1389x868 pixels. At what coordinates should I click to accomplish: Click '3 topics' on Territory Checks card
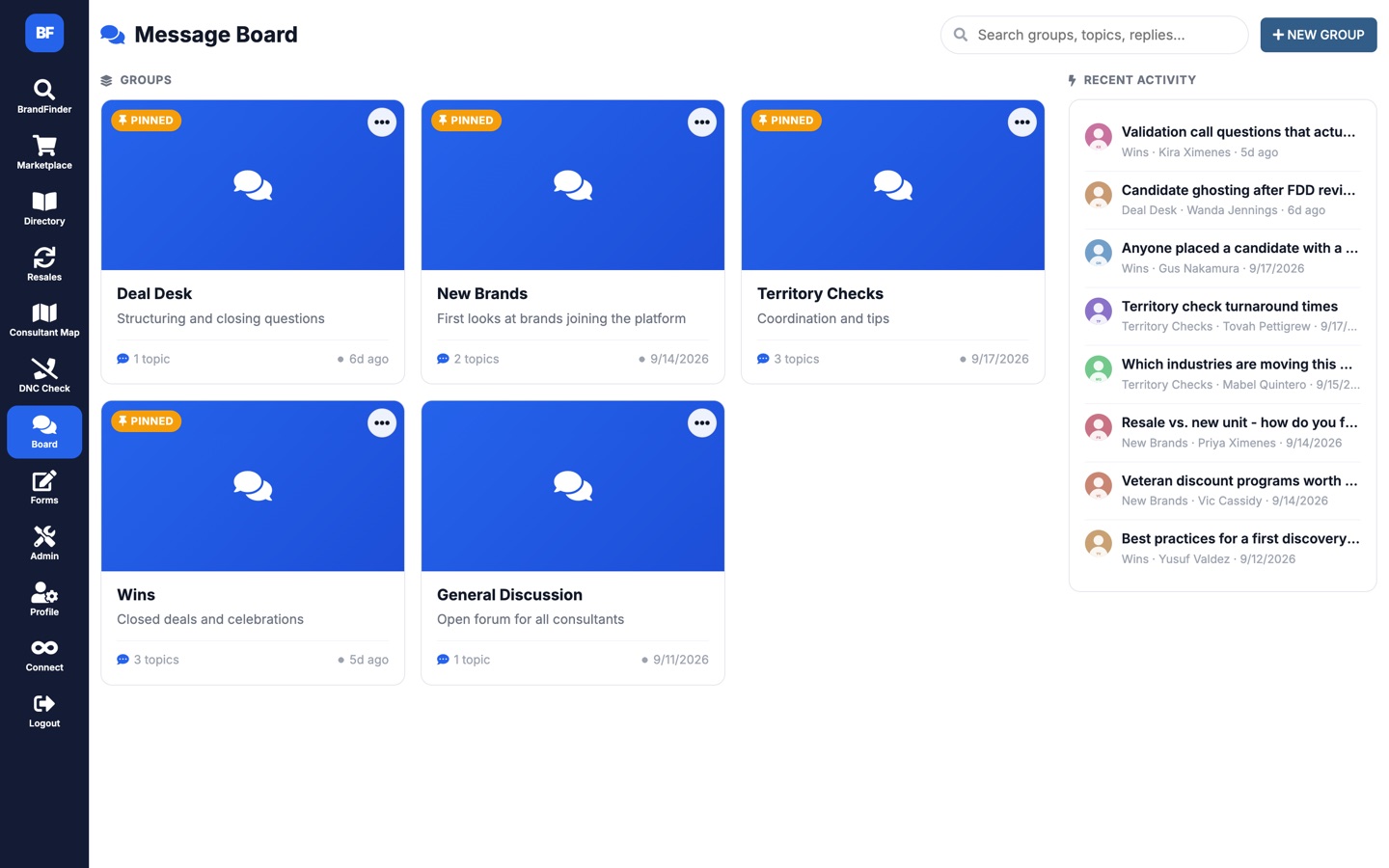point(788,359)
